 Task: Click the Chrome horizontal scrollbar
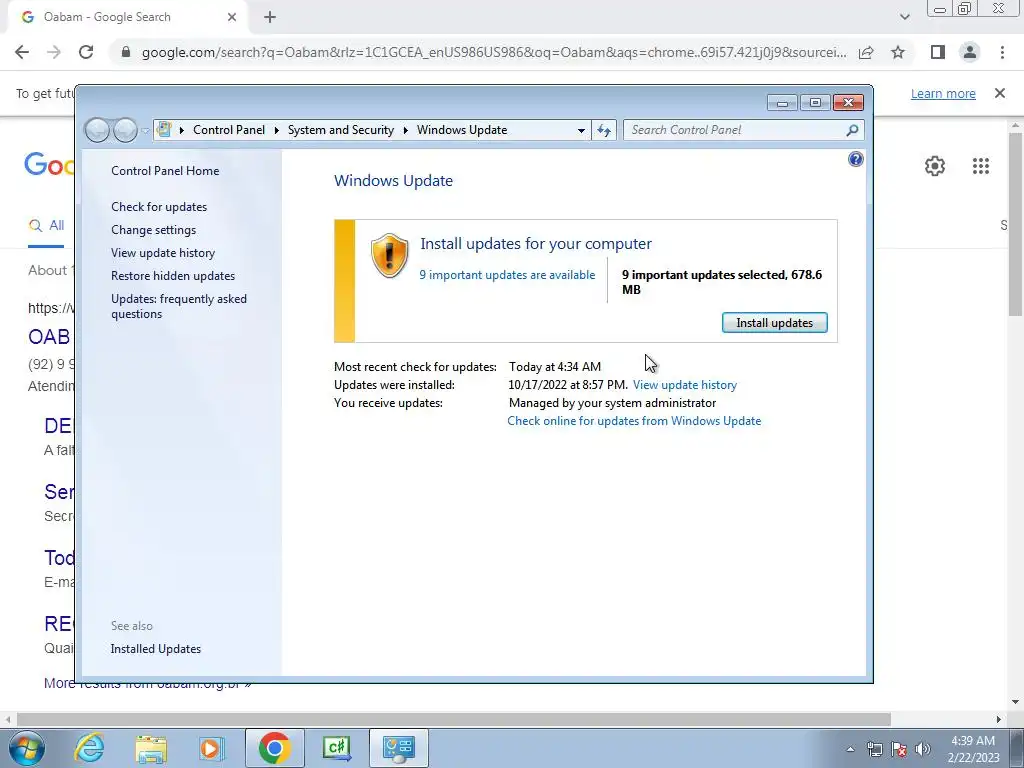point(454,719)
